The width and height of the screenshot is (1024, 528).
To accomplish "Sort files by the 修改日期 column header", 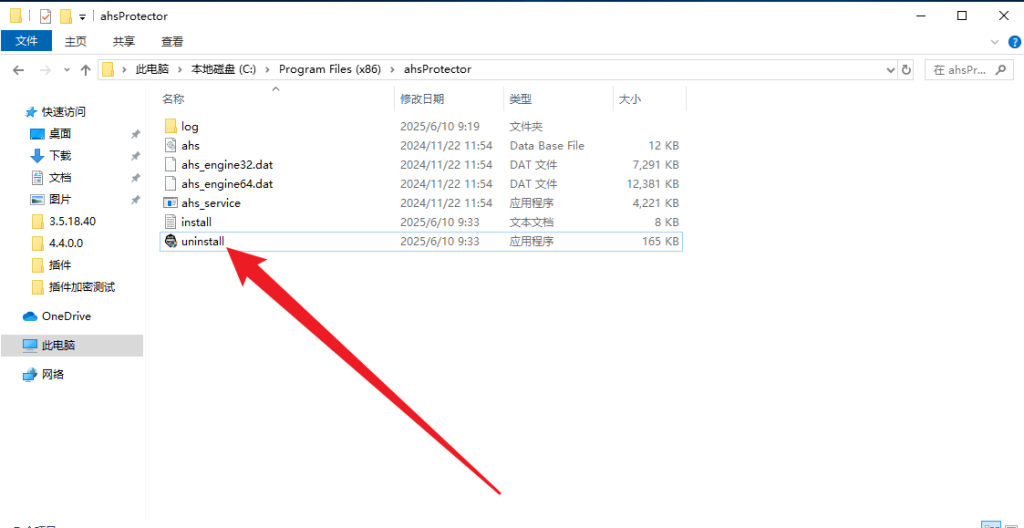I will (422, 99).
